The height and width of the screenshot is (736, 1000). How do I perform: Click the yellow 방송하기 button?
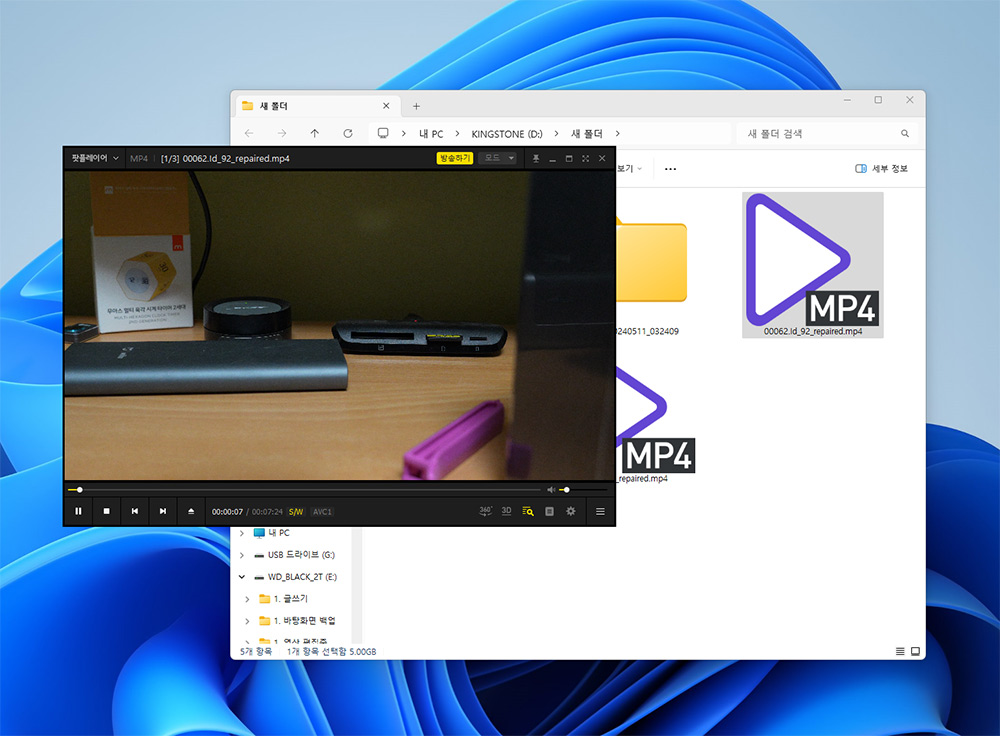[455, 158]
